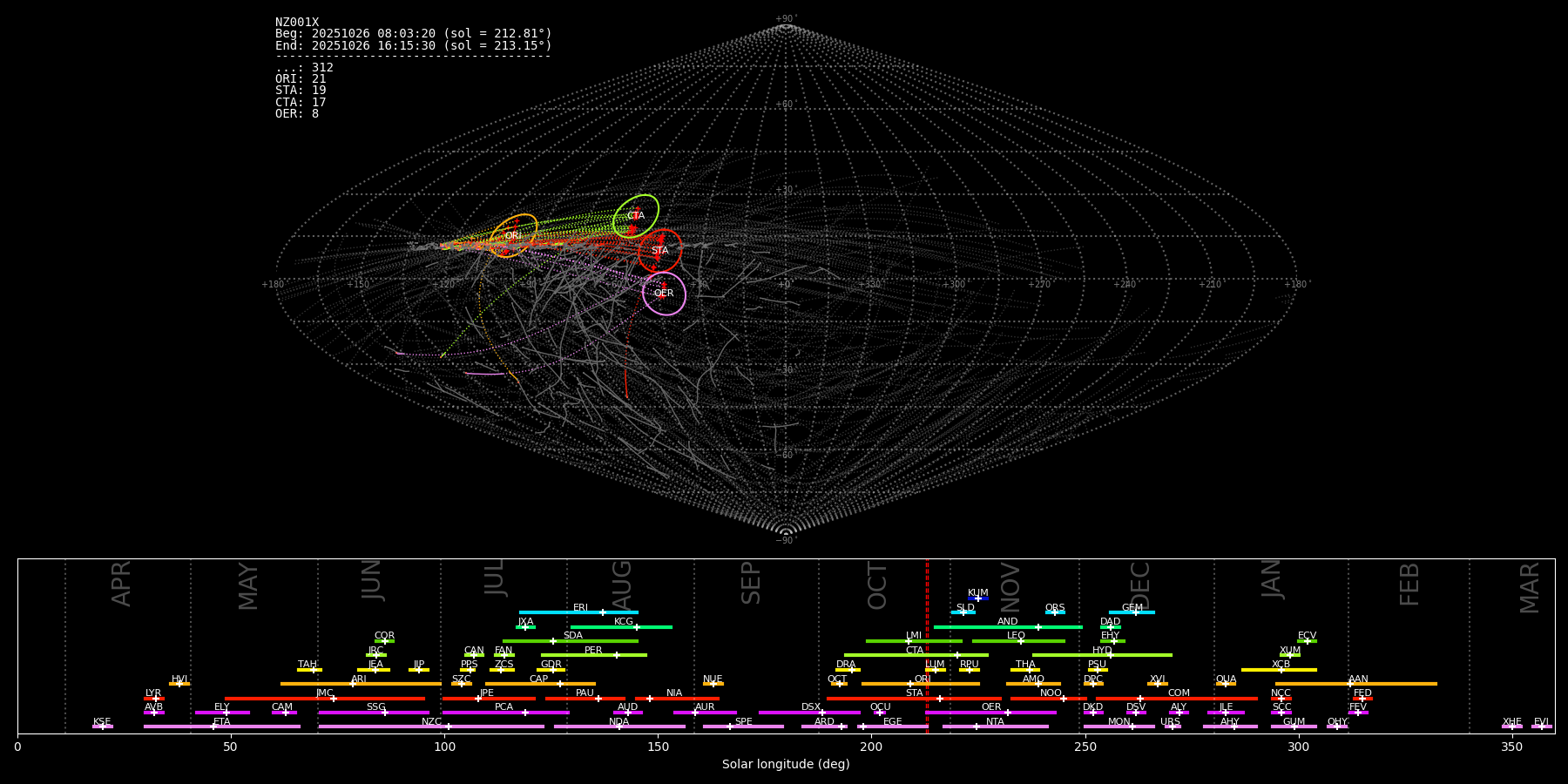1568x784 pixels.
Task: Click the 350 tick on the solar longitude axis
Action: click(1512, 747)
